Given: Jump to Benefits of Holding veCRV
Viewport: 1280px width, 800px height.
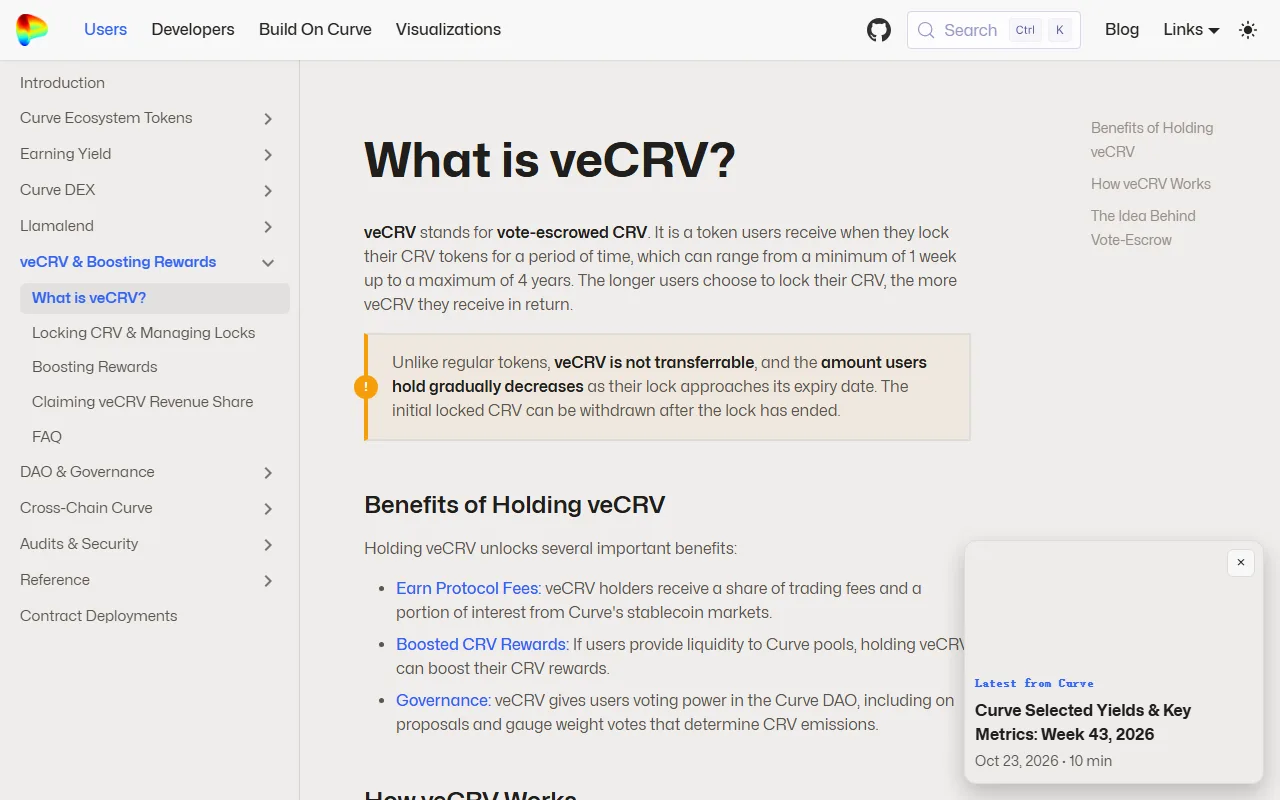Looking at the screenshot, I should 1152,140.
